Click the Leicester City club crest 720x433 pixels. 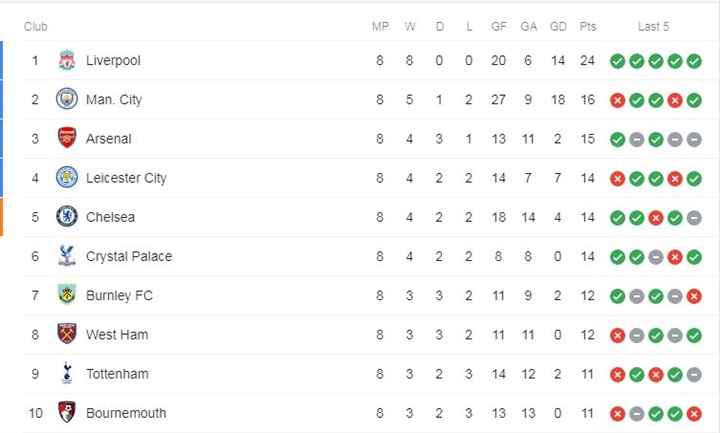[x=67, y=177]
